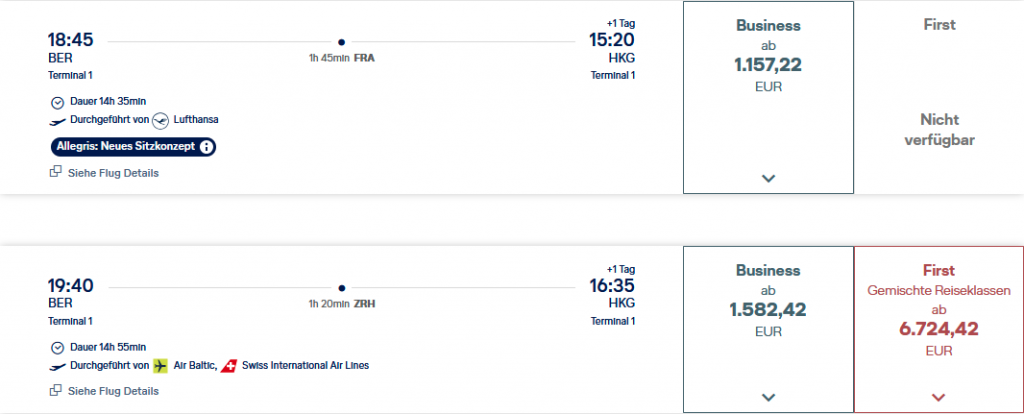Expand the Business fare chevron for 1.157,22 EUR
The width and height of the screenshot is (1024, 414).
[768, 178]
